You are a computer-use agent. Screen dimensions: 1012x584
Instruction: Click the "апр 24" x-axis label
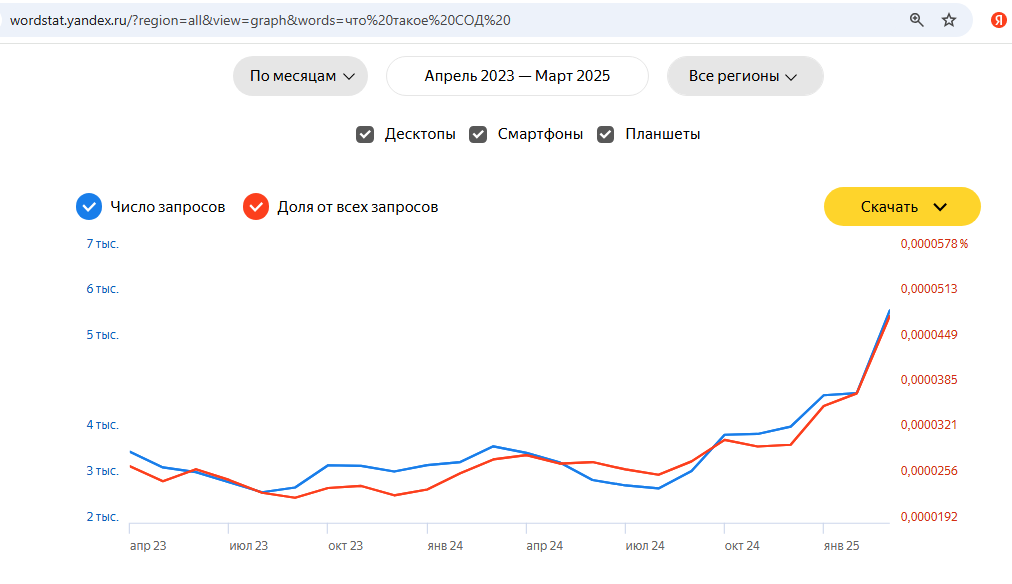(544, 546)
